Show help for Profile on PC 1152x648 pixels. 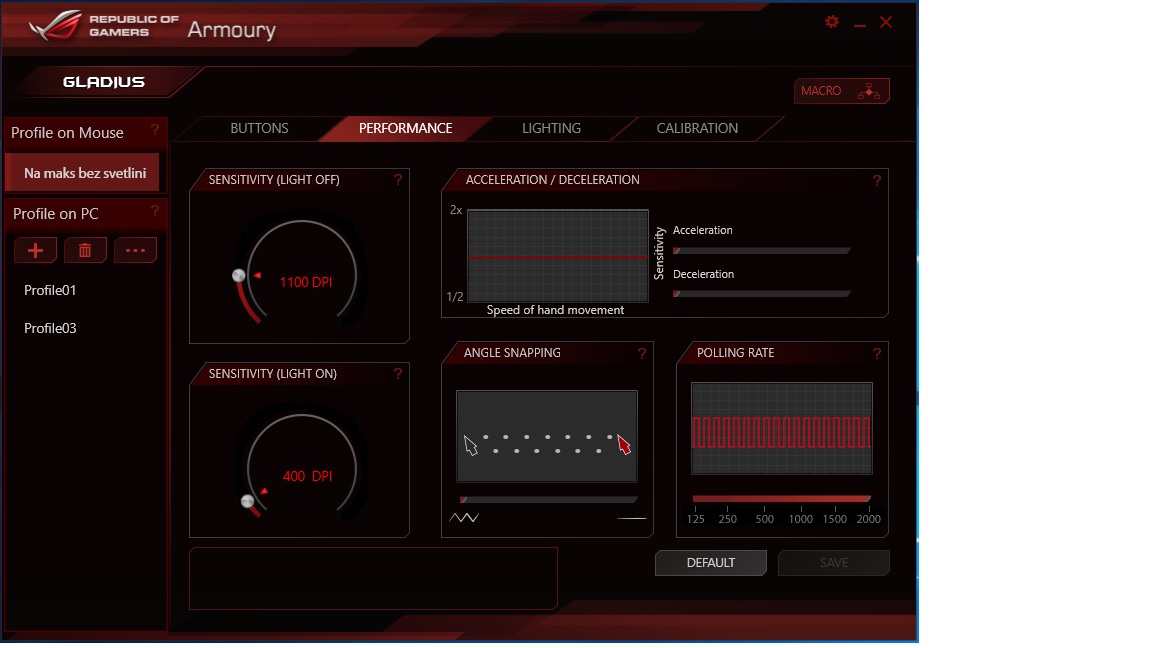coord(154,212)
